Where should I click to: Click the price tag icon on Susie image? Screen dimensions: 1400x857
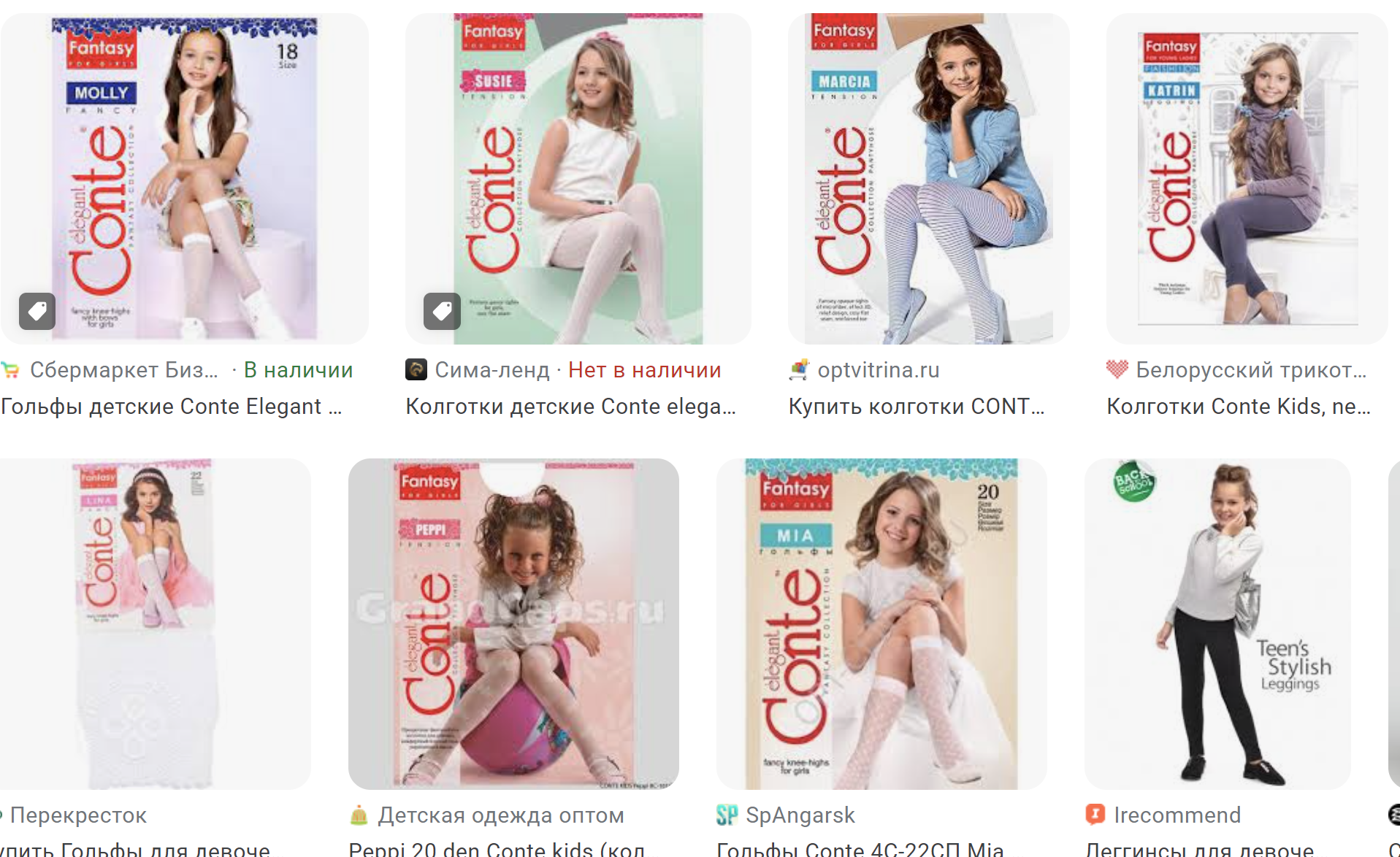pyautogui.click(x=442, y=312)
